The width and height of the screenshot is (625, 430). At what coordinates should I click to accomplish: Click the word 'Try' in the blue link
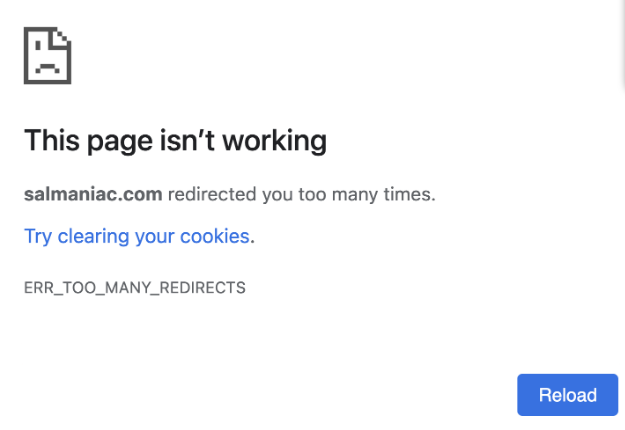(x=37, y=237)
